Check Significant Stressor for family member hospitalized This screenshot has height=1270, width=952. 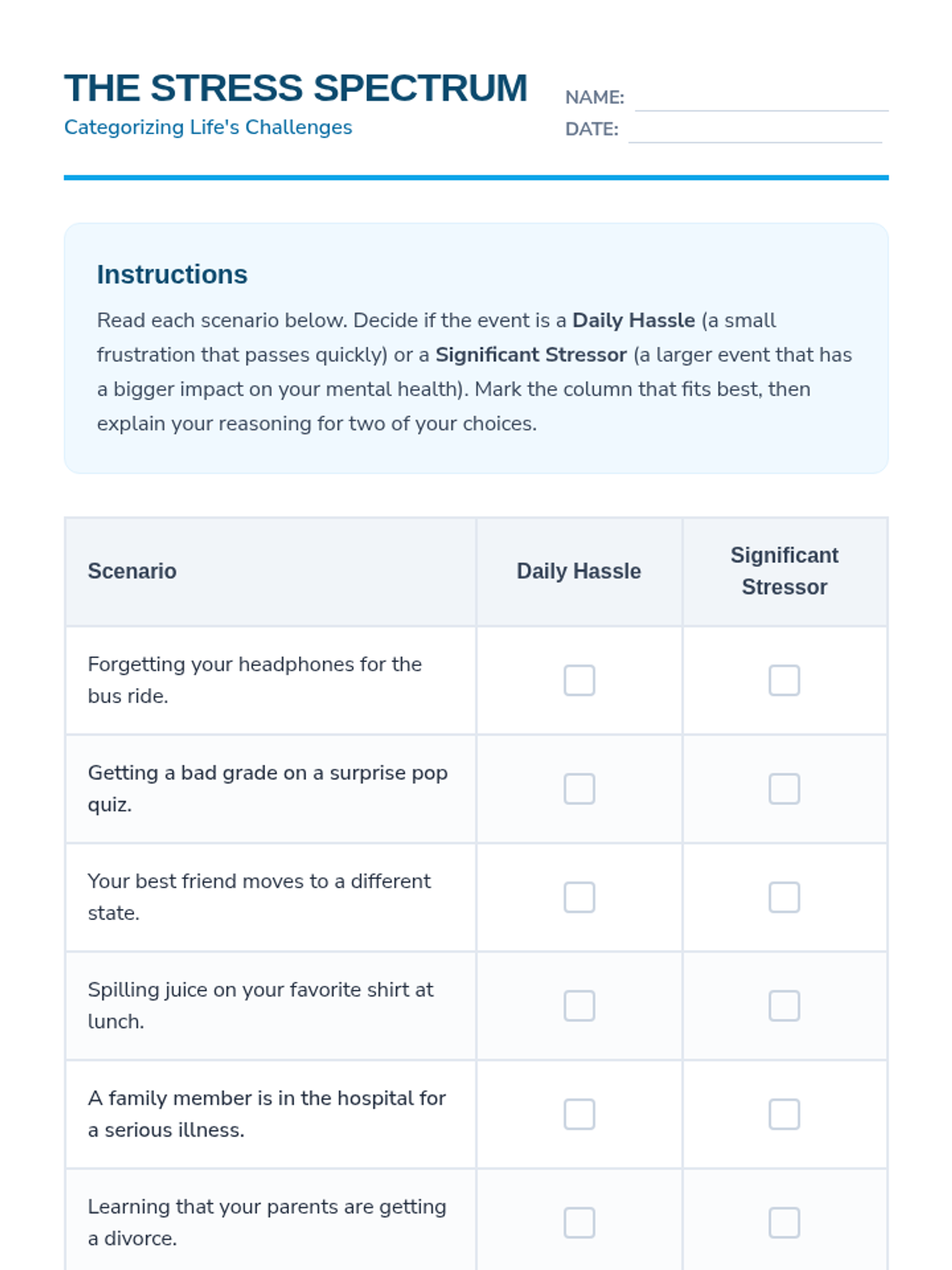click(784, 1114)
